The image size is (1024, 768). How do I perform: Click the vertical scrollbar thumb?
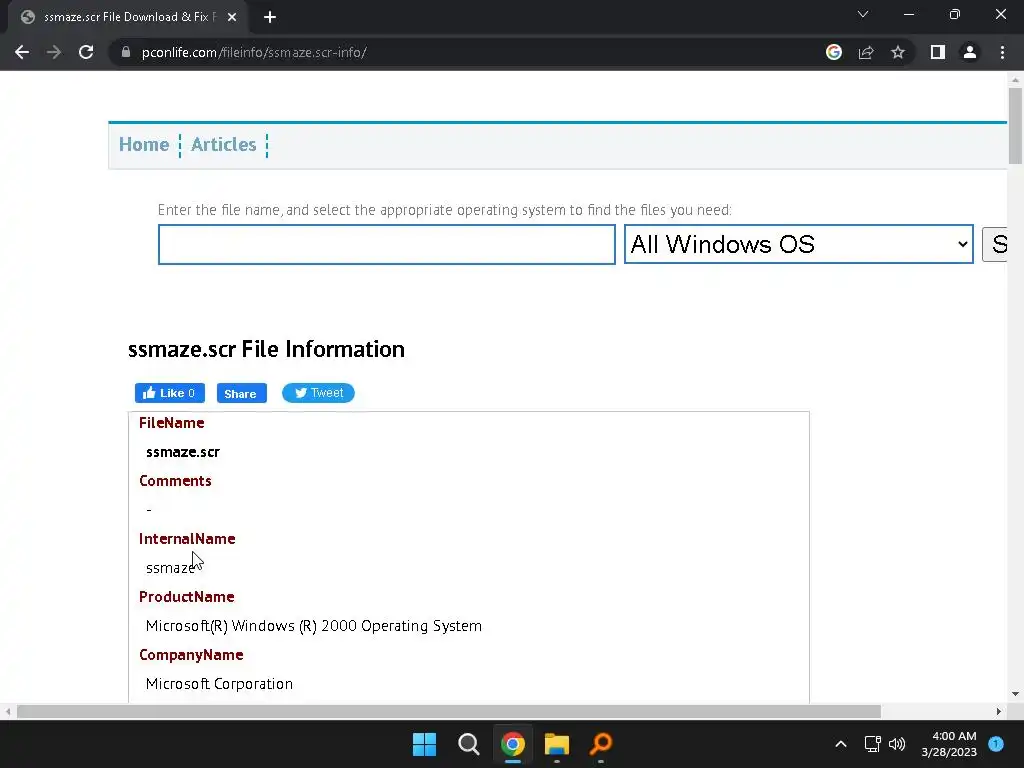[1015, 125]
